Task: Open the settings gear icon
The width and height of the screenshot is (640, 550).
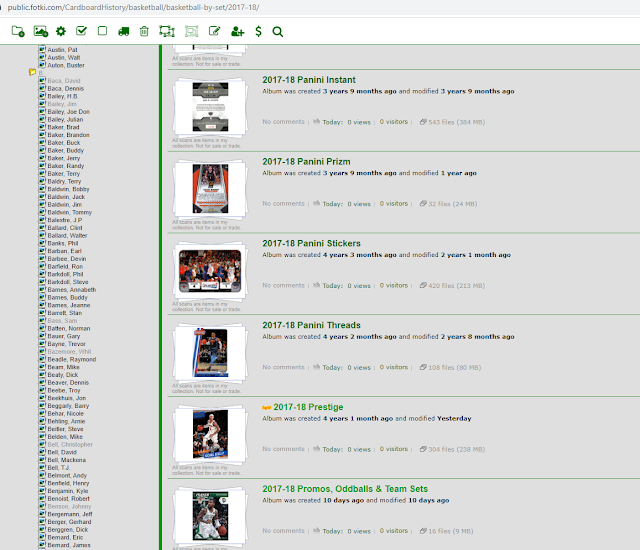Action: 61,31
